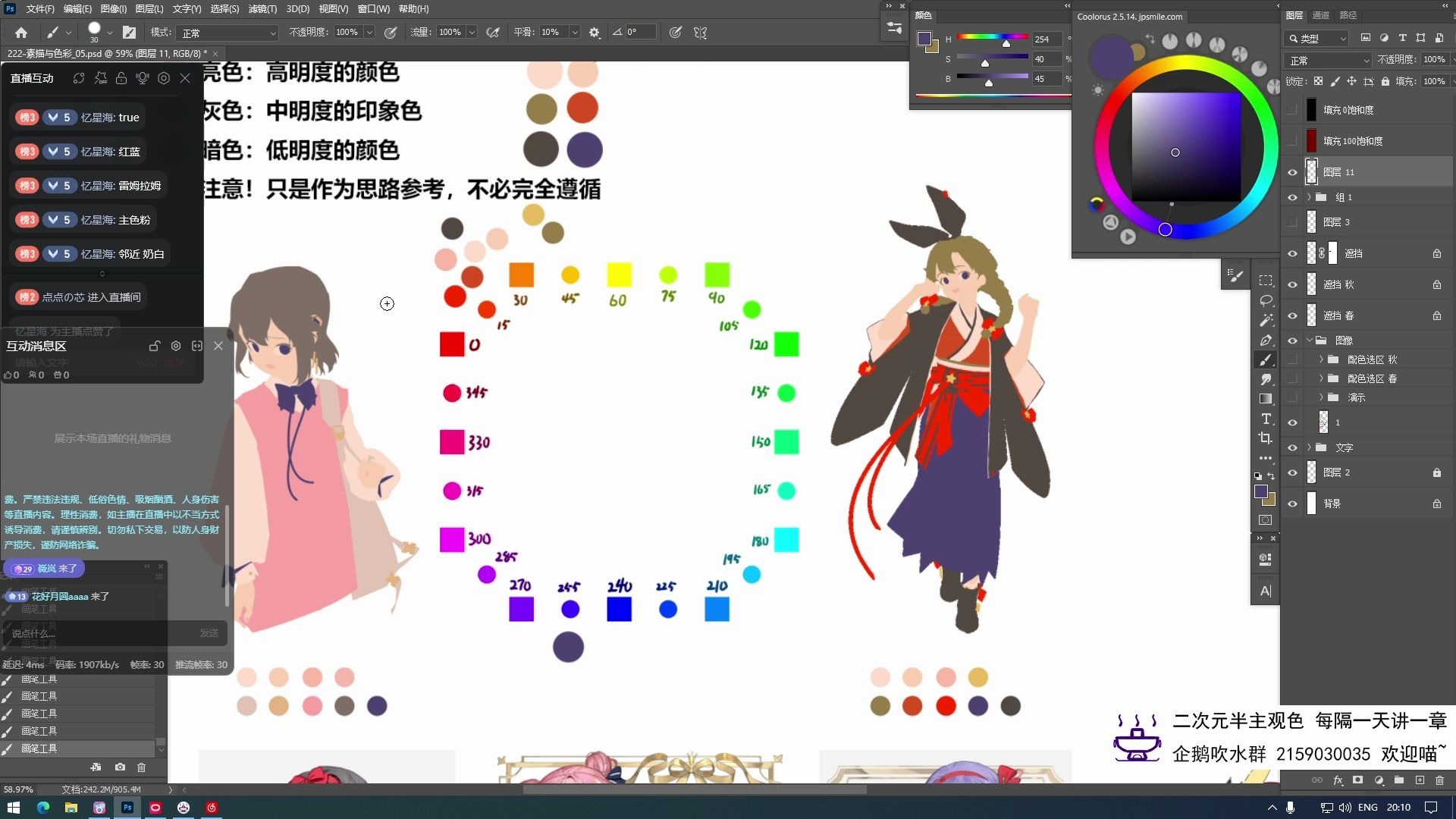This screenshot has width=1456, height=819.
Task: Collapse the 图像 group
Action: point(1310,340)
